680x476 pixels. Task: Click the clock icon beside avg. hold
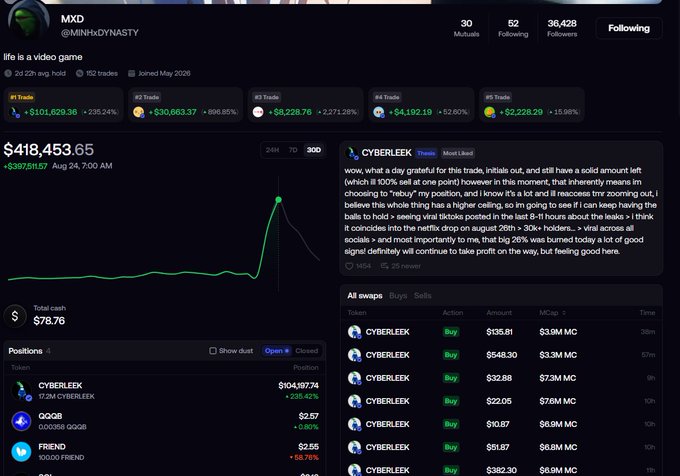[8, 73]
